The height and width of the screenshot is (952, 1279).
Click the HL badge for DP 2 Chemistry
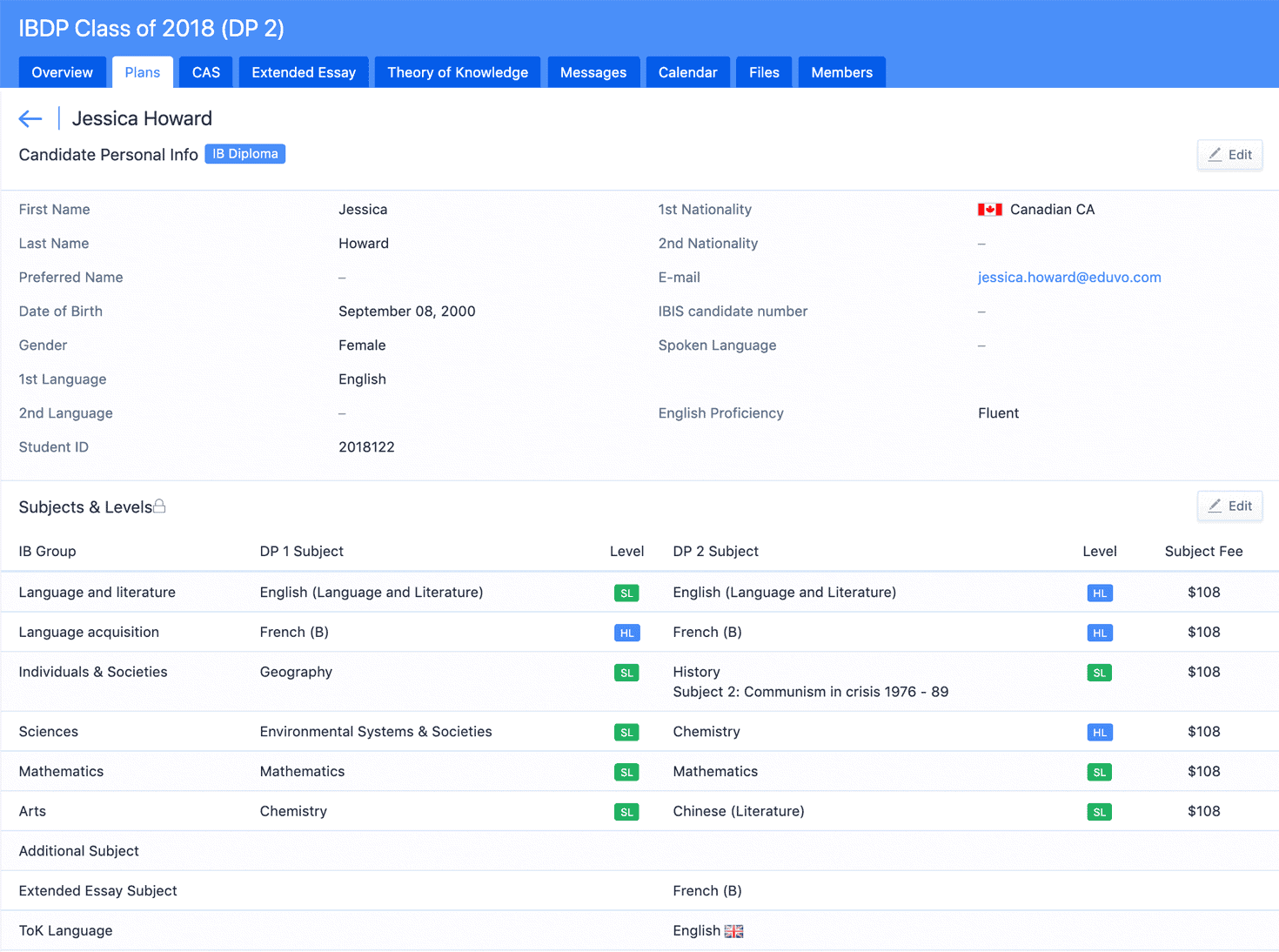click(x=1100, y=733)
